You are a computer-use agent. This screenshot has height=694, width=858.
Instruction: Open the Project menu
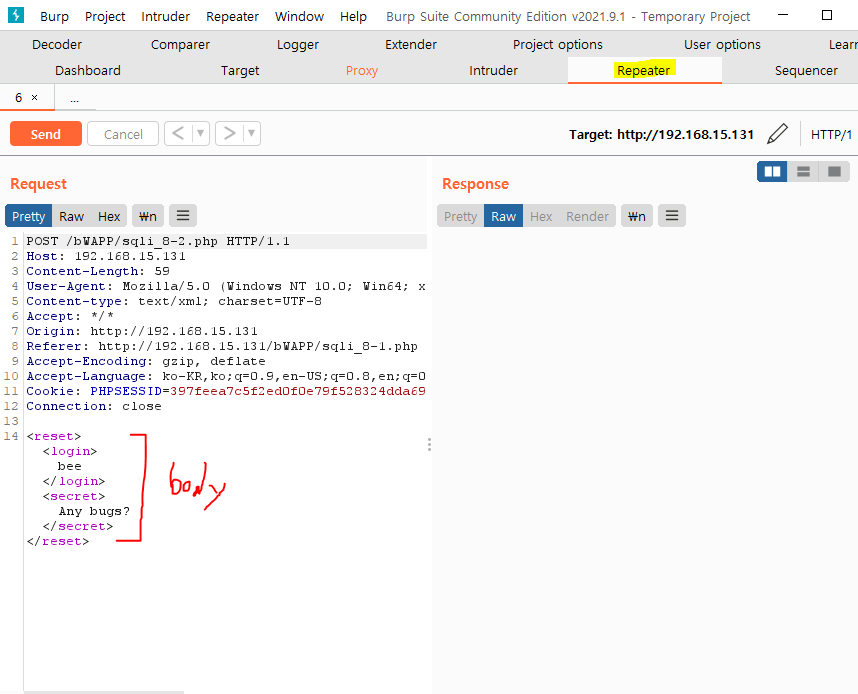click(x=105, y=16)
